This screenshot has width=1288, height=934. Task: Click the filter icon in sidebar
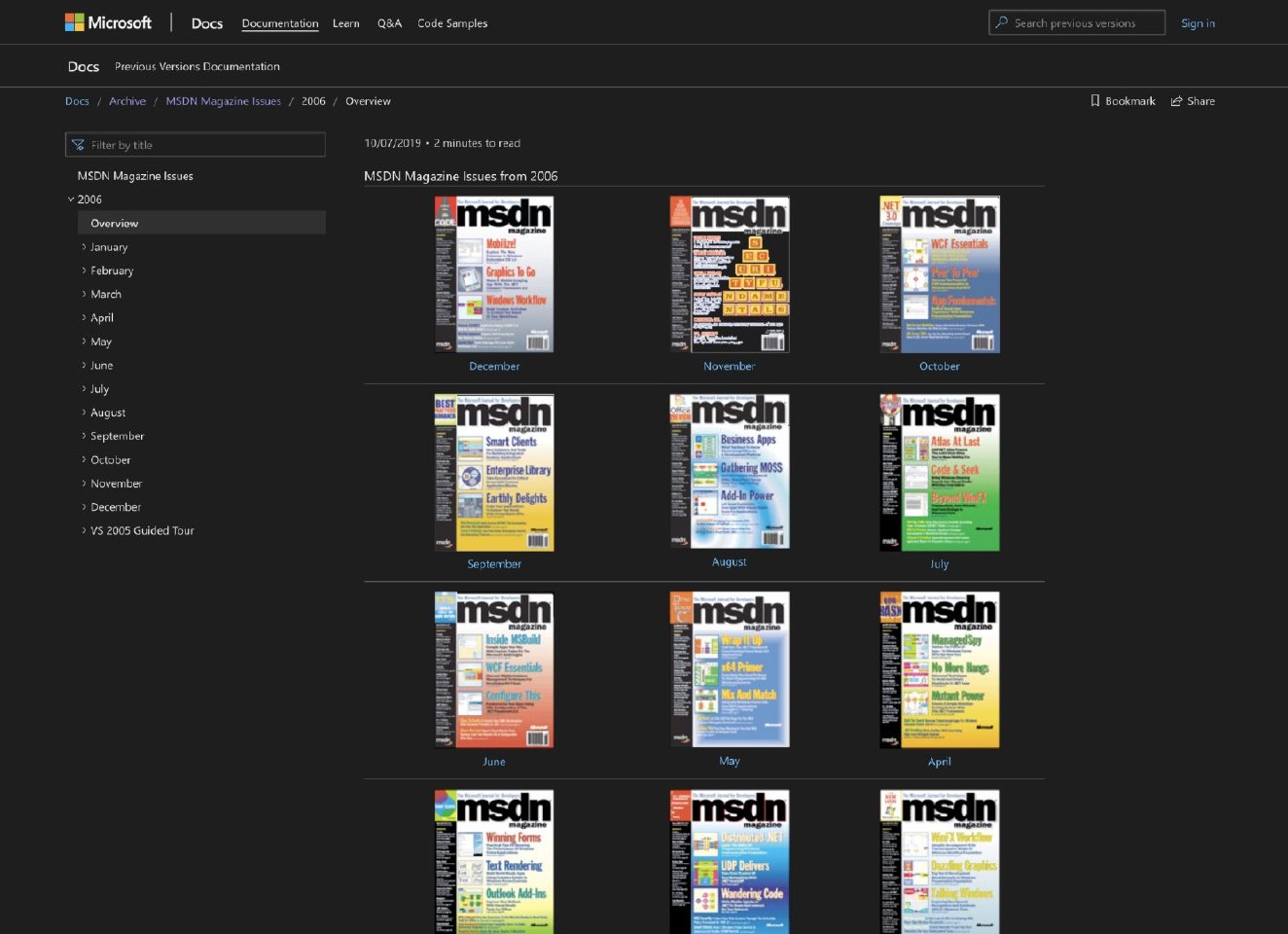78,145
